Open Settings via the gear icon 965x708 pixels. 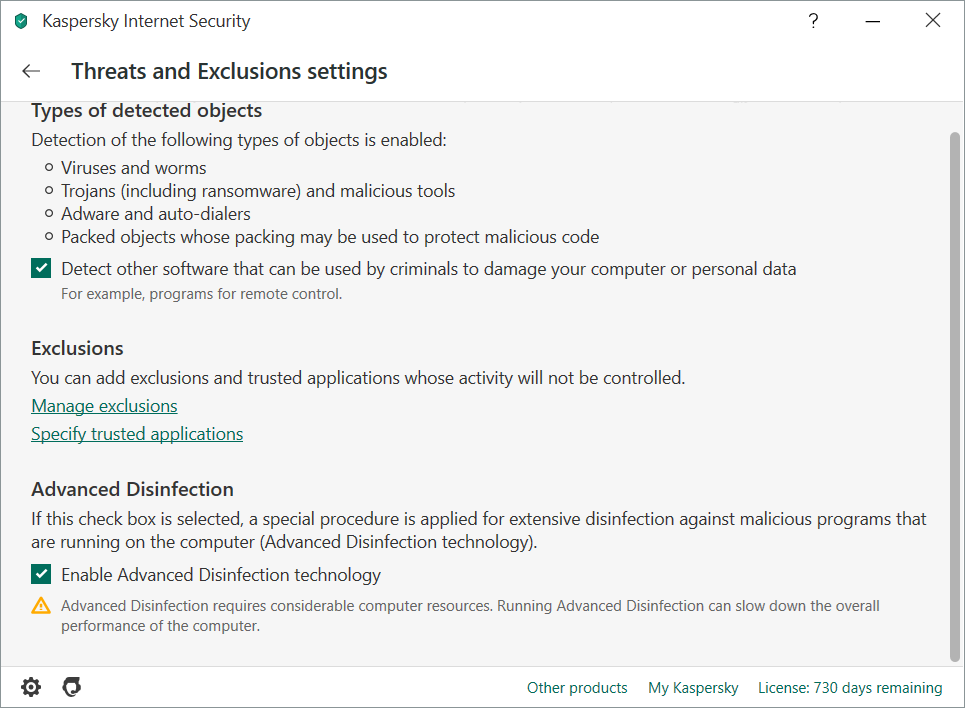pos(31,687)
